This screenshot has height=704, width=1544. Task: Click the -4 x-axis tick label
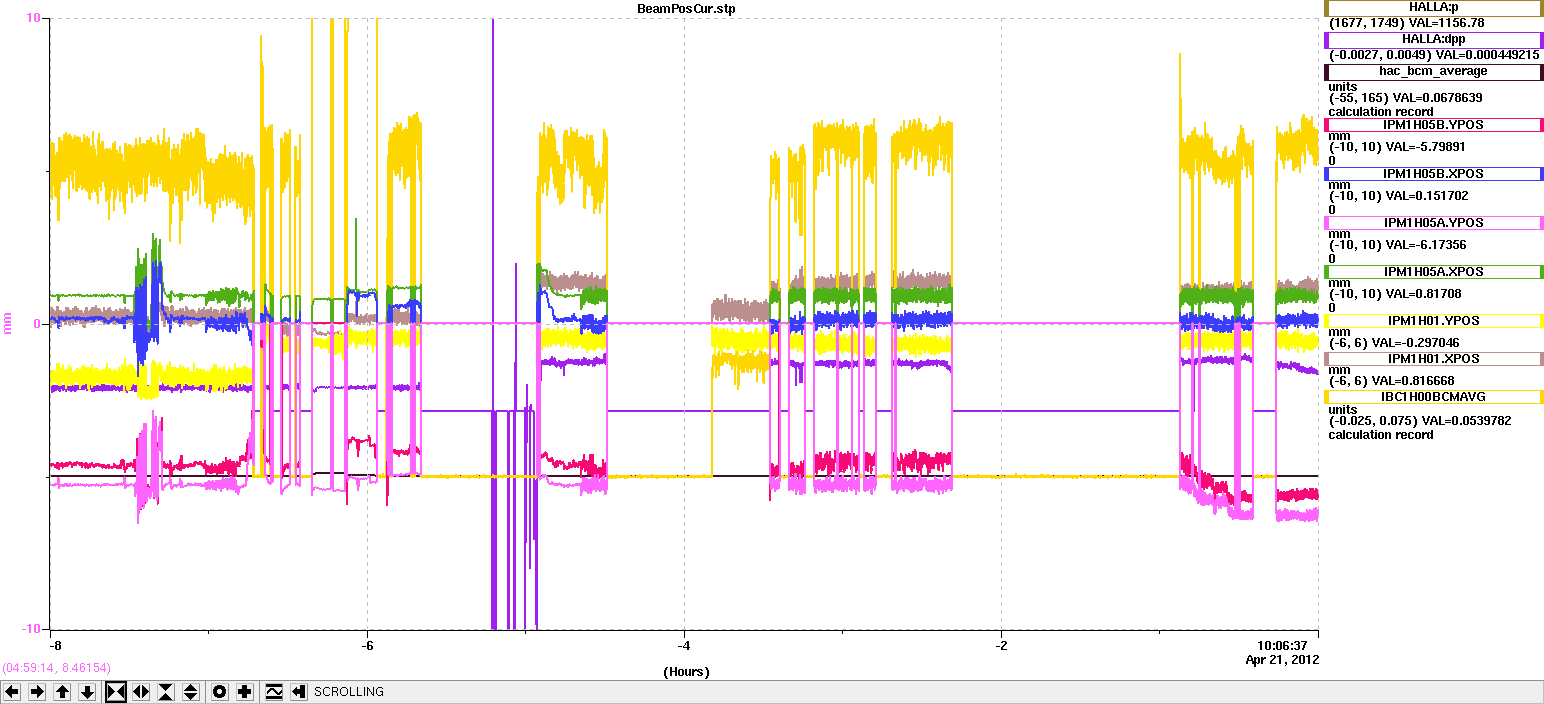point(684,645)
